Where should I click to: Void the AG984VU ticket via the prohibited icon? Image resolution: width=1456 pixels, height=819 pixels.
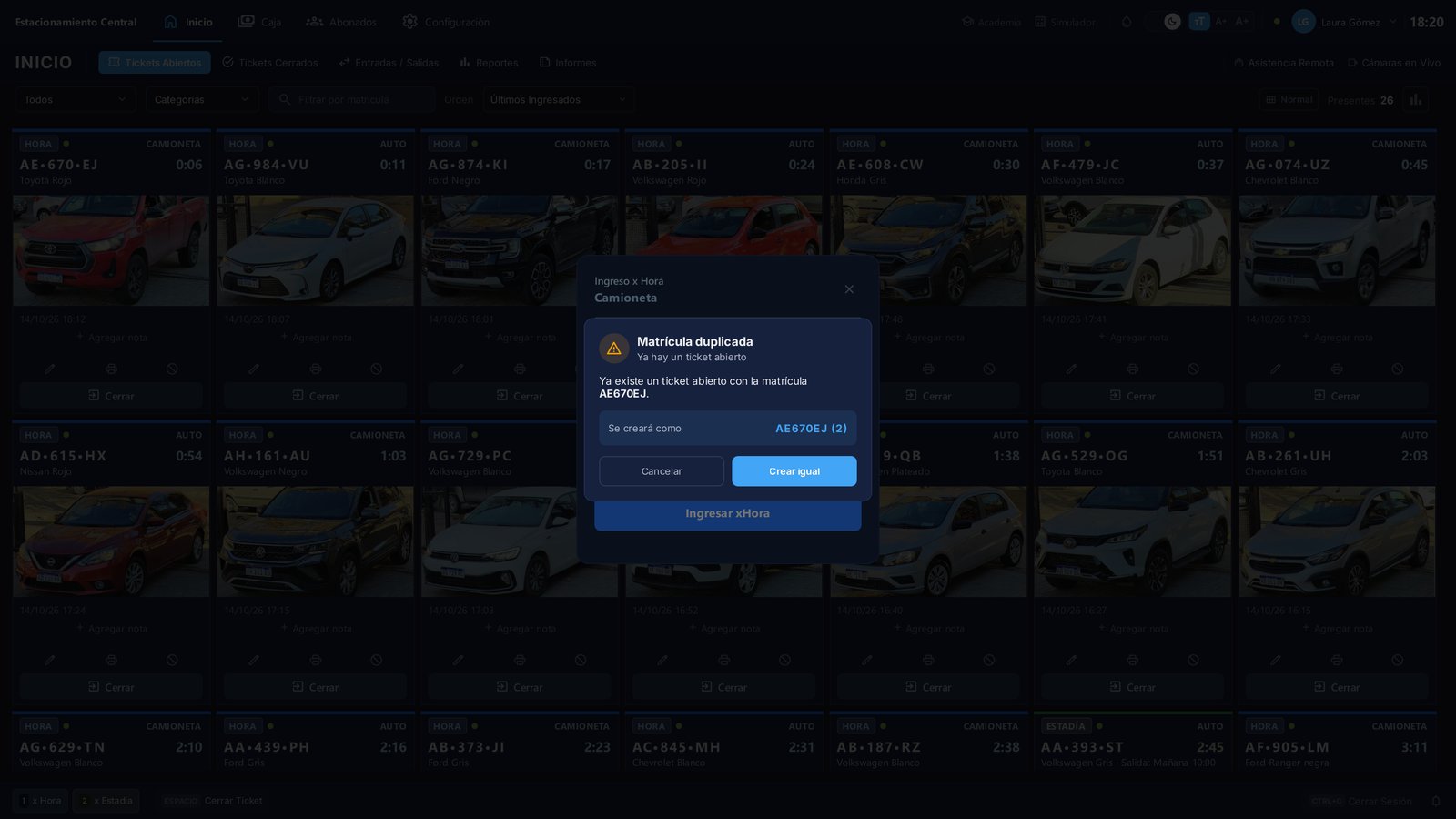point(376,369)
